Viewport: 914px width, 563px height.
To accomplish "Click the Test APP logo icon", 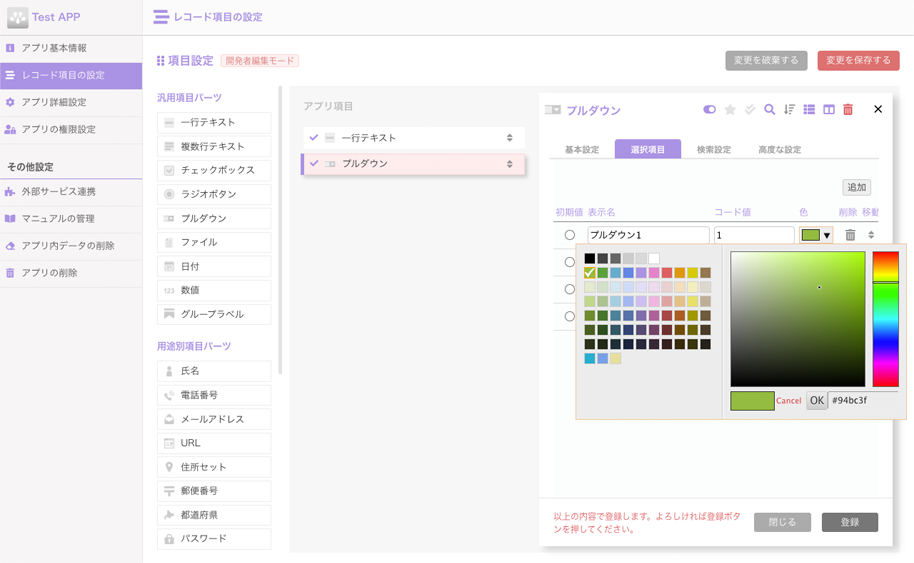I will coord(17,17).
